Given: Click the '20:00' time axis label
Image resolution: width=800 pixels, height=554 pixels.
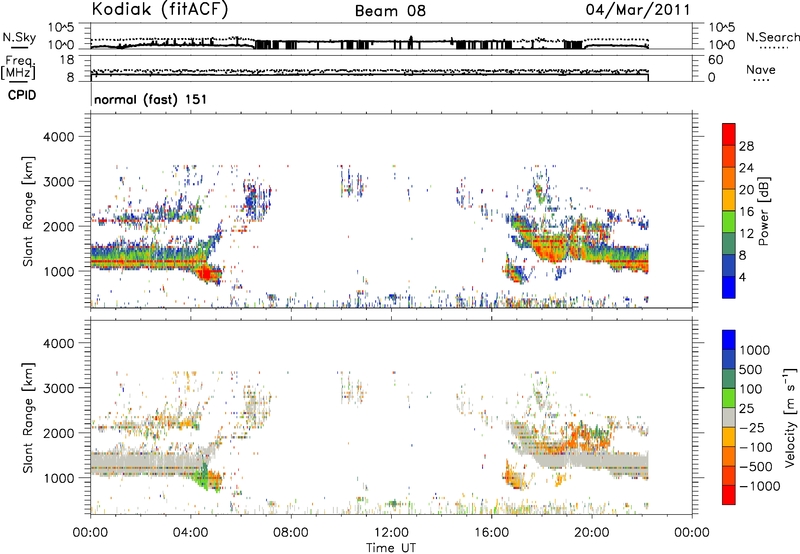Looking at the screenshot, I should click(x=592, y=533).
